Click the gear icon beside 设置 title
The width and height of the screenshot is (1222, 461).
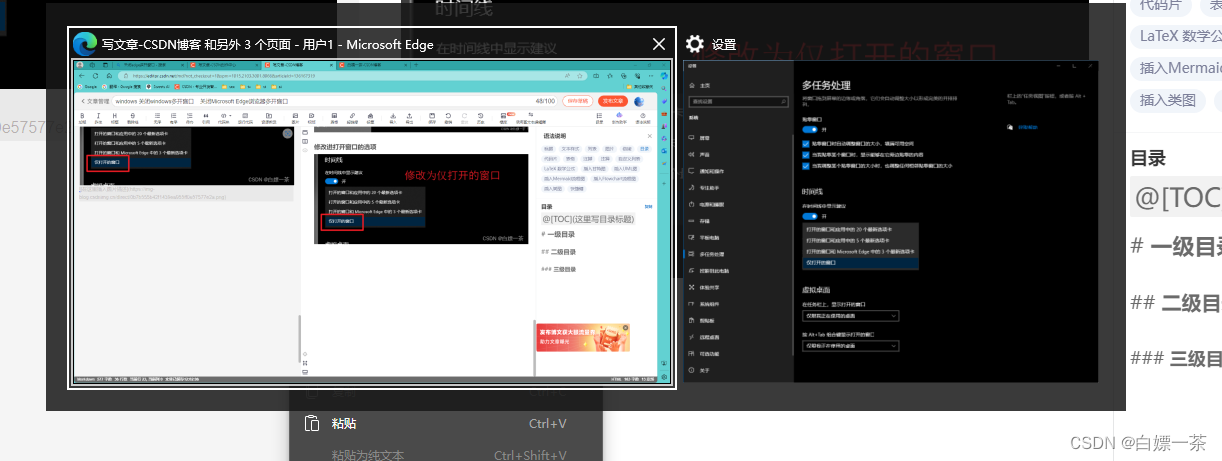point(696,44)
